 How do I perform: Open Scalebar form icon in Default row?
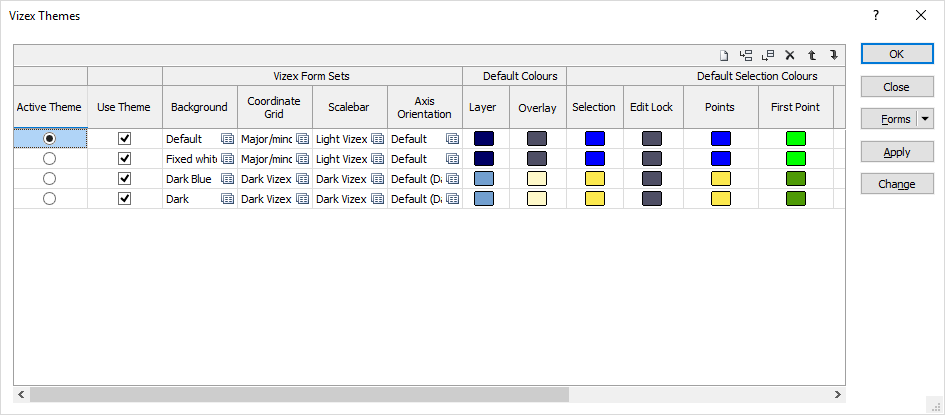[x=377, y=139]
